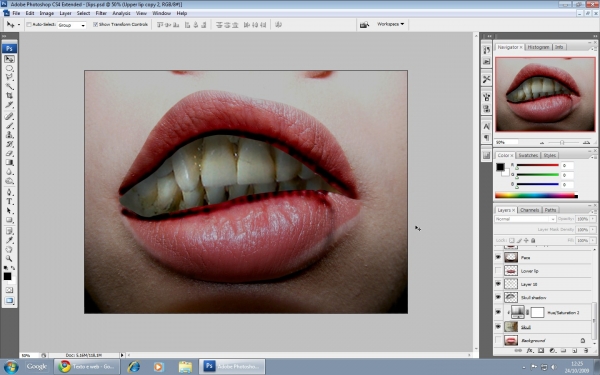Switch to the Channels tab
Screen dimensions: 600x375
point(530,210)
